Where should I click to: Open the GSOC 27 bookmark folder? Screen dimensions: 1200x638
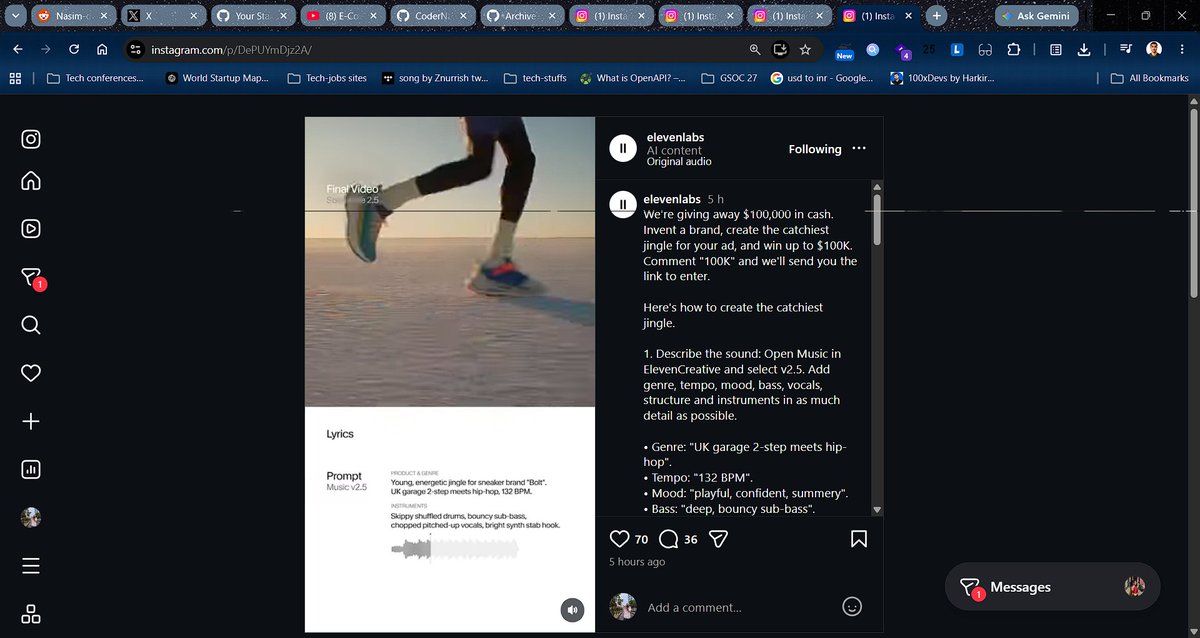[x=729, y=78]
